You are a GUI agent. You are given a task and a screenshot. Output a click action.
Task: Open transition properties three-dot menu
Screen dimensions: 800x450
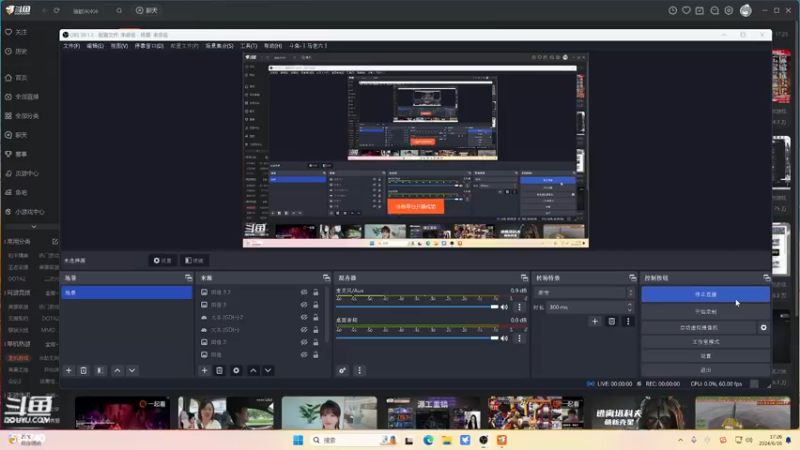(628, 321)
